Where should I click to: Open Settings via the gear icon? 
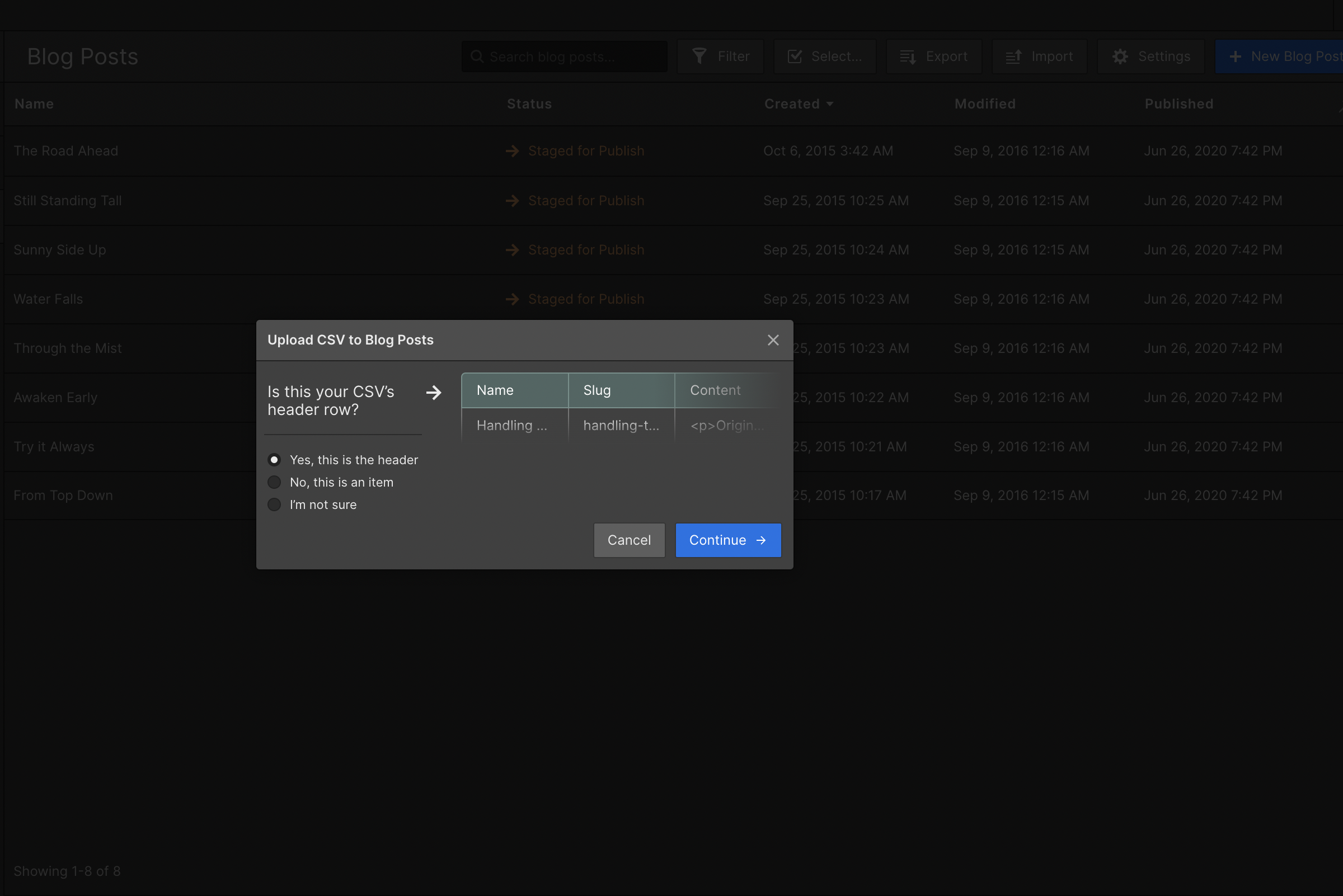click(1120, 56)
